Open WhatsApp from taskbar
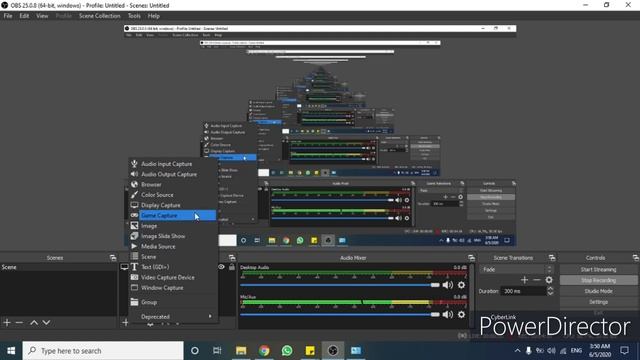The image size is (640, 360). tap(287, 351)
